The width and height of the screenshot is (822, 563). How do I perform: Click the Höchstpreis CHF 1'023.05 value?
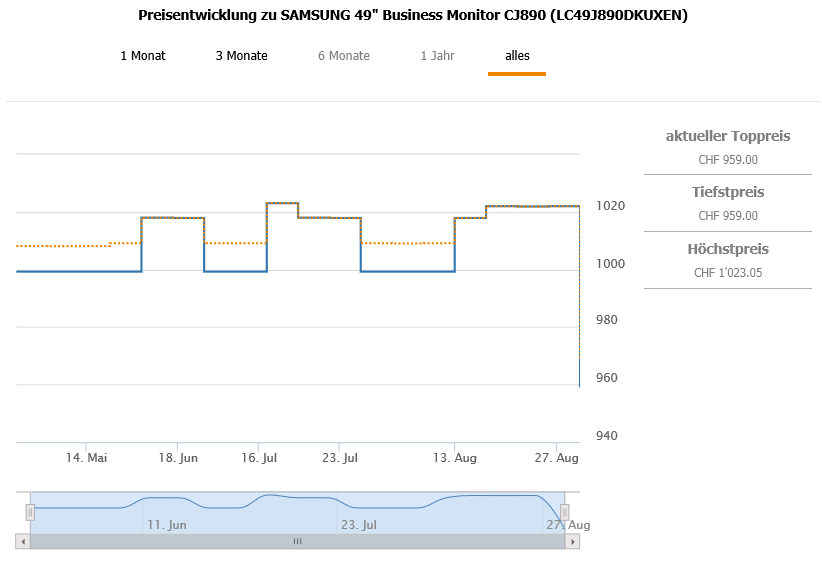pyautogui.click(x=728, y=273)
